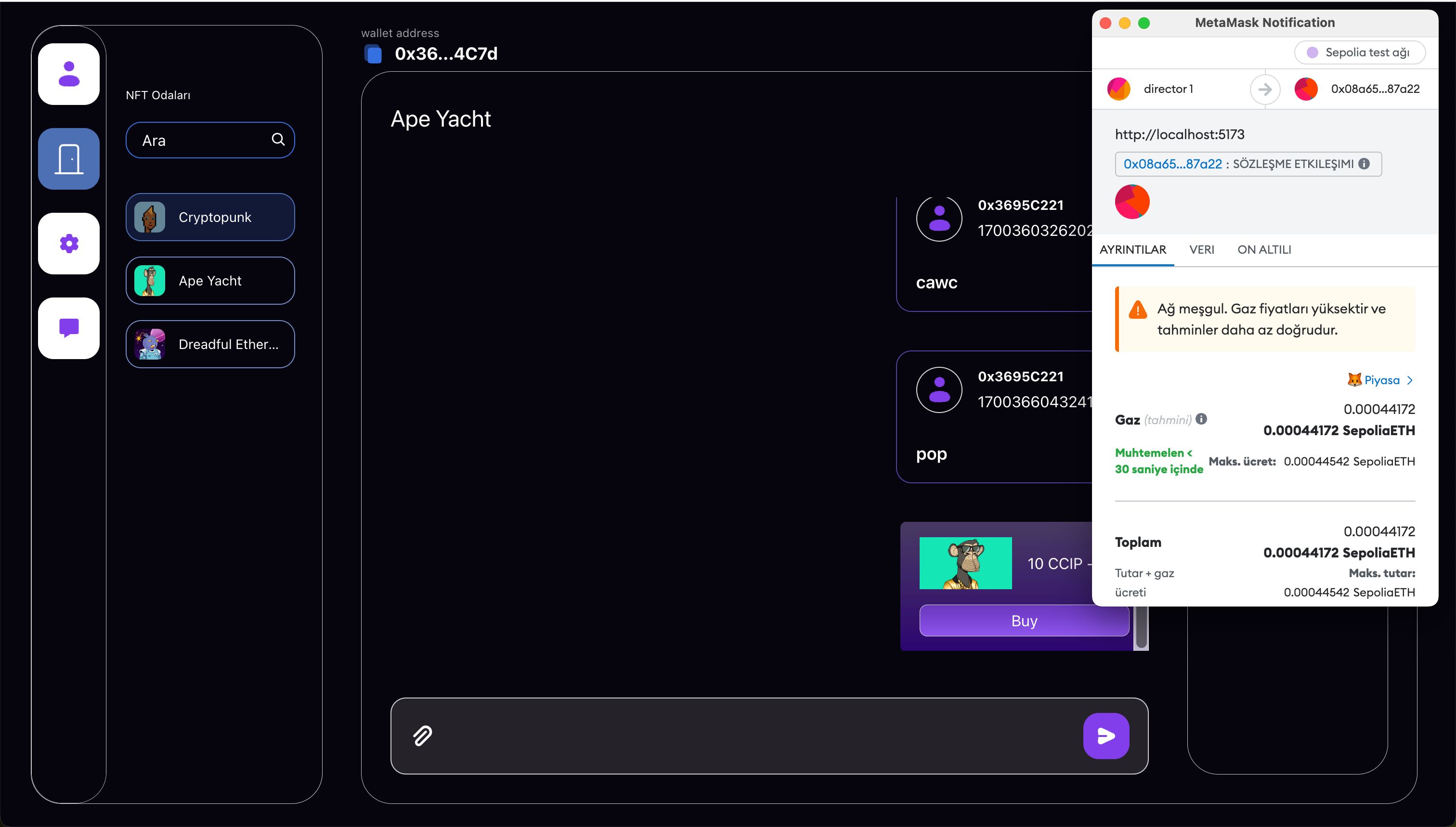Click the Maks. ücret 0.00044542 SepoliaETH value
Image resolution: width=1456 pixels, height=827 pixels.
tap(1349, 461)
